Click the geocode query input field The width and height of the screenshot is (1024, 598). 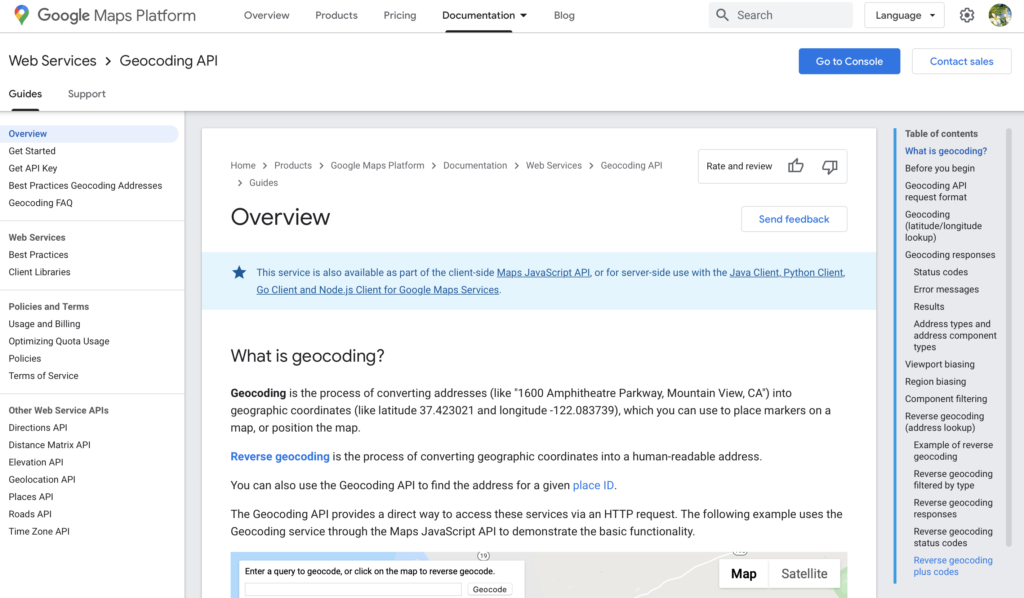click(353, 589)
